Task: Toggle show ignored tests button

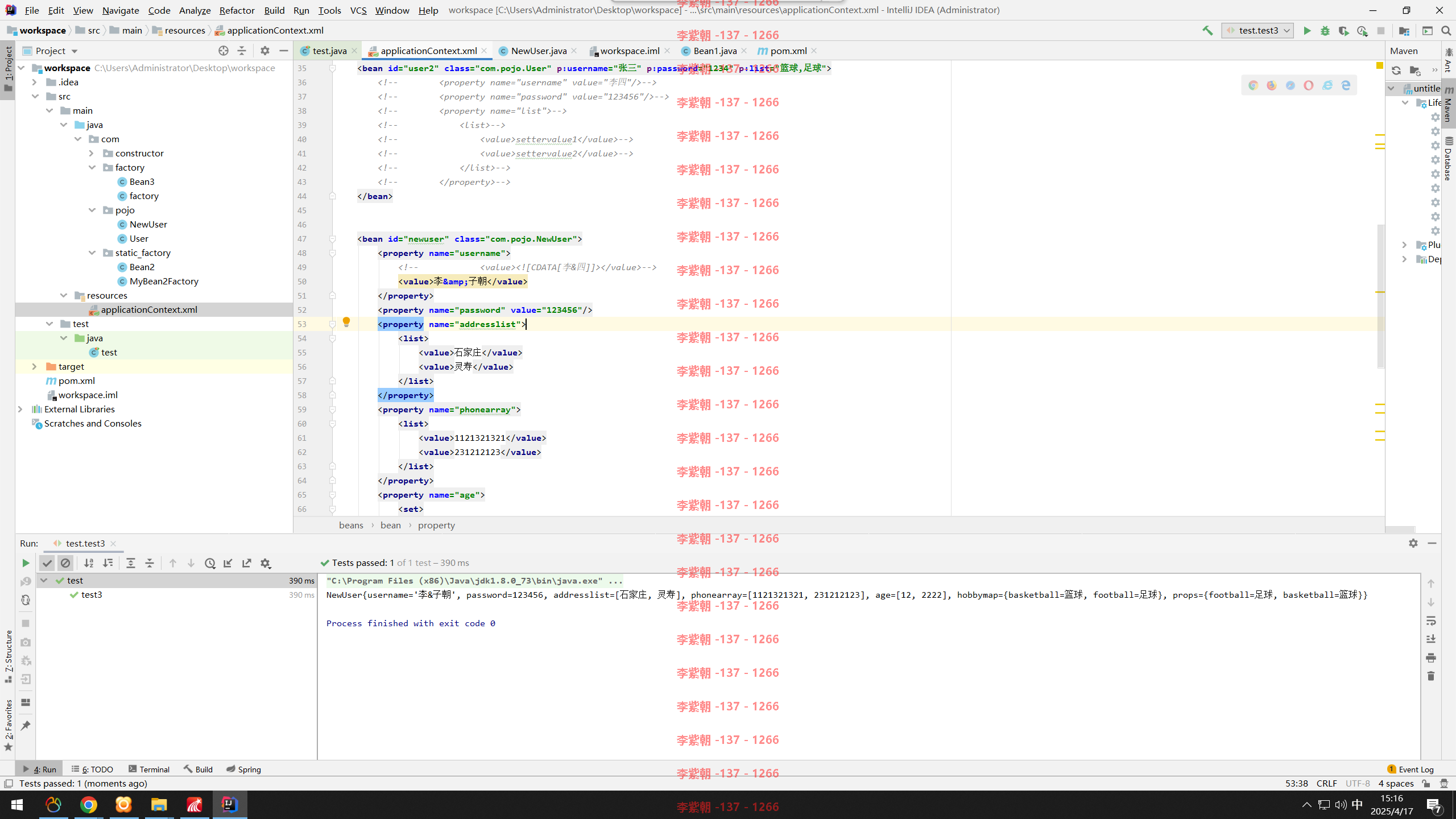Action: tap(65, 563)
